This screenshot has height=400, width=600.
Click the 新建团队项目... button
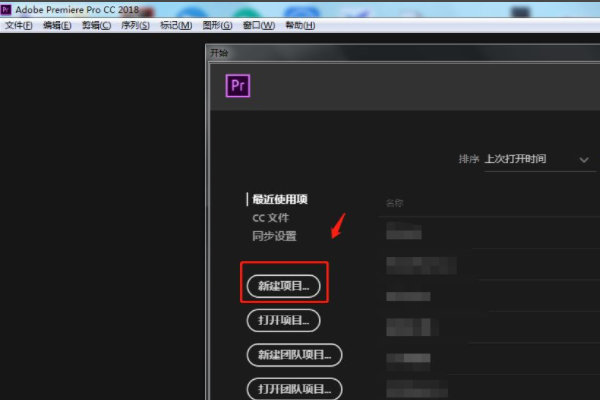[294, 355]
